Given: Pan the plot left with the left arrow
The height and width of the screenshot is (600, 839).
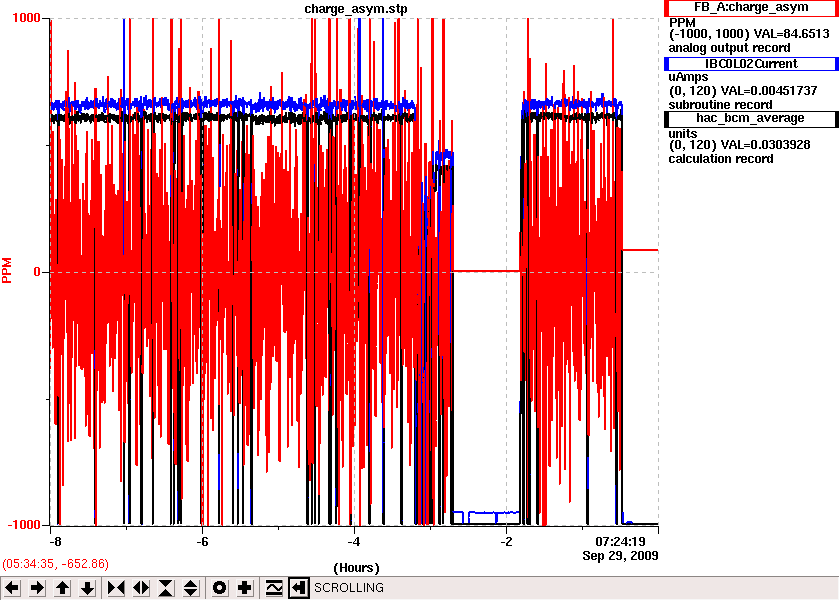Looking at the screenshot, I should pos(12,588).
